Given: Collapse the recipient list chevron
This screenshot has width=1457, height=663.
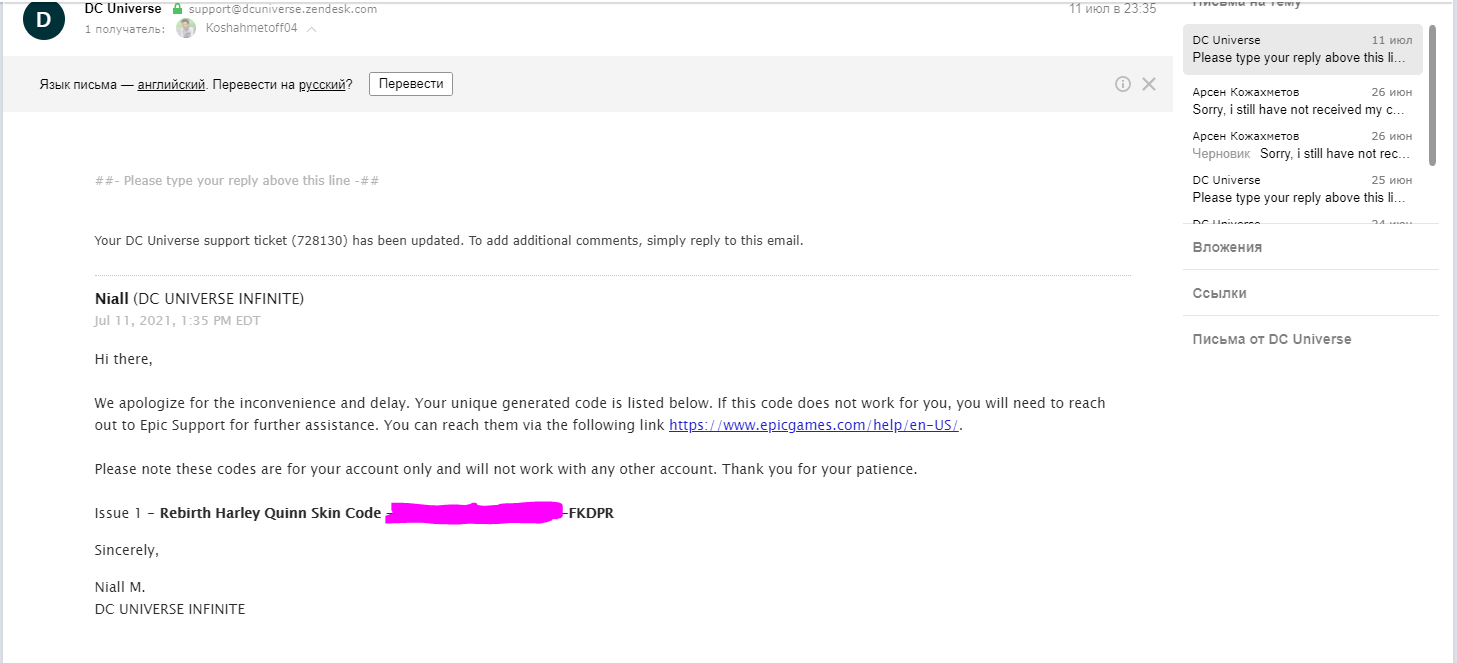Looking at the screenshot, I should pos(312,29).
